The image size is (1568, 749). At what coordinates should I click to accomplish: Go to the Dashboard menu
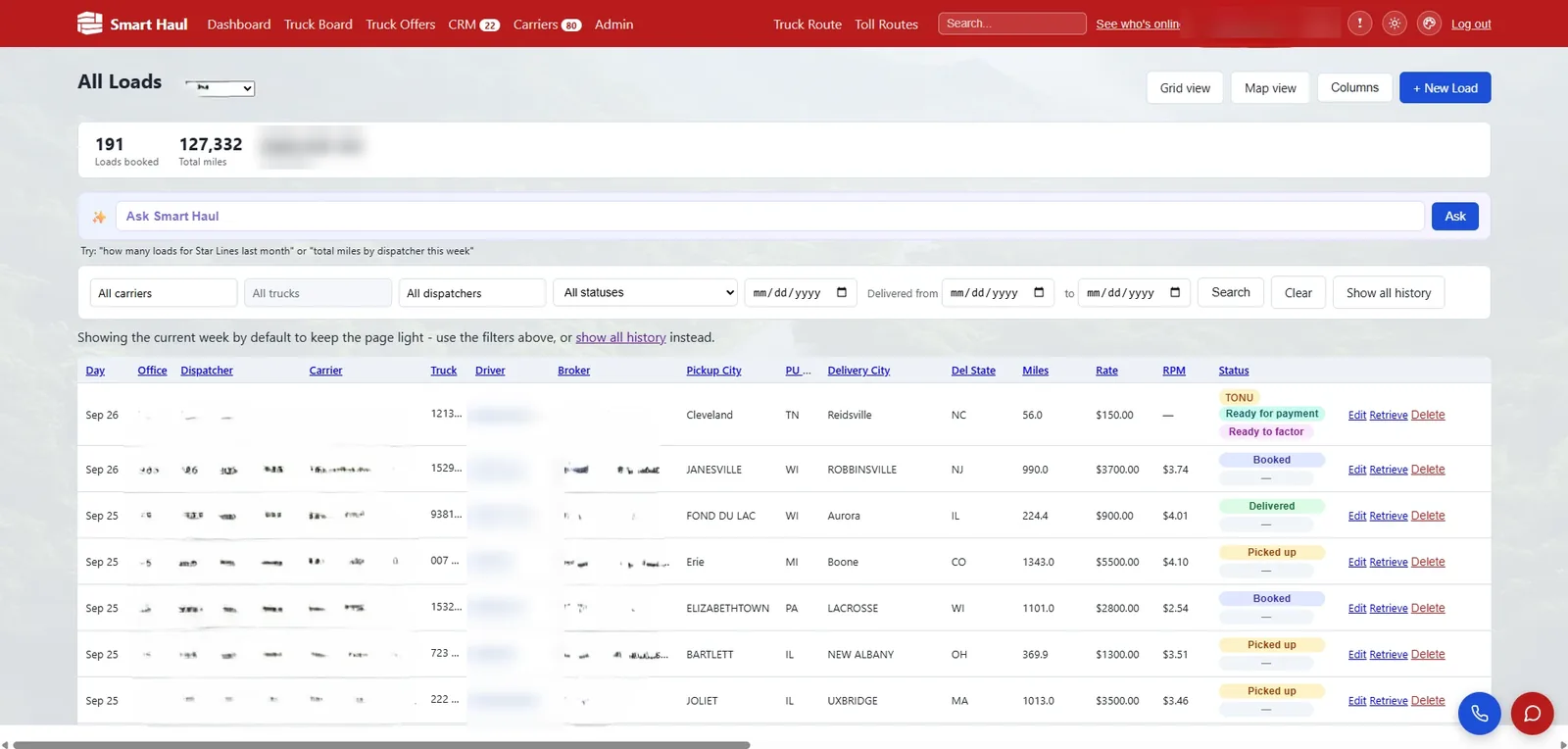(x=239, y=25)
